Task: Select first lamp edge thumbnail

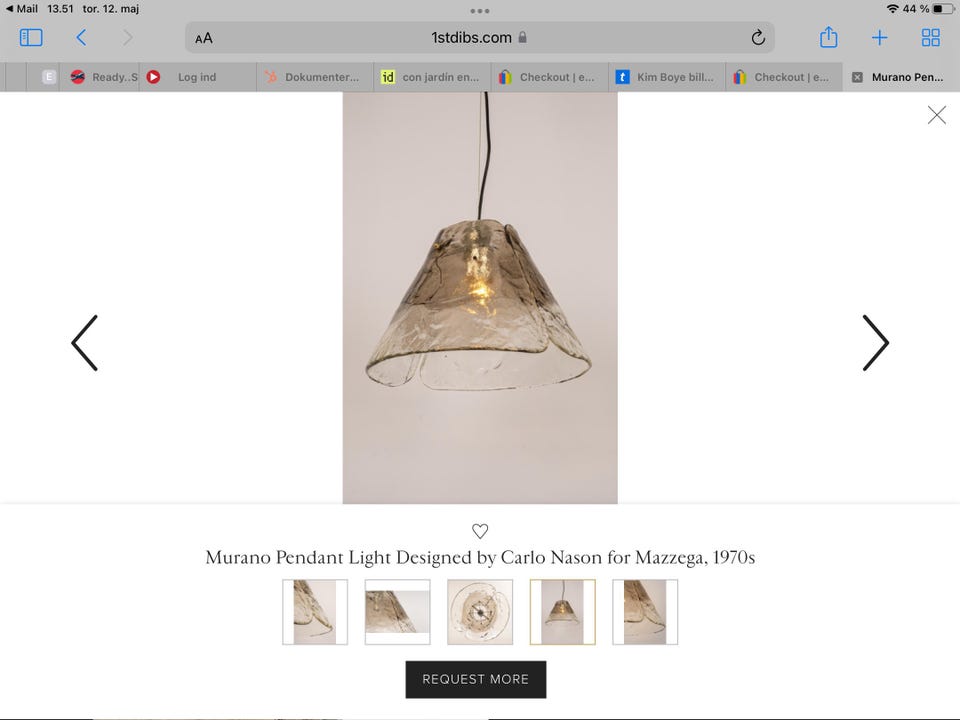Action: click(315, 612)
